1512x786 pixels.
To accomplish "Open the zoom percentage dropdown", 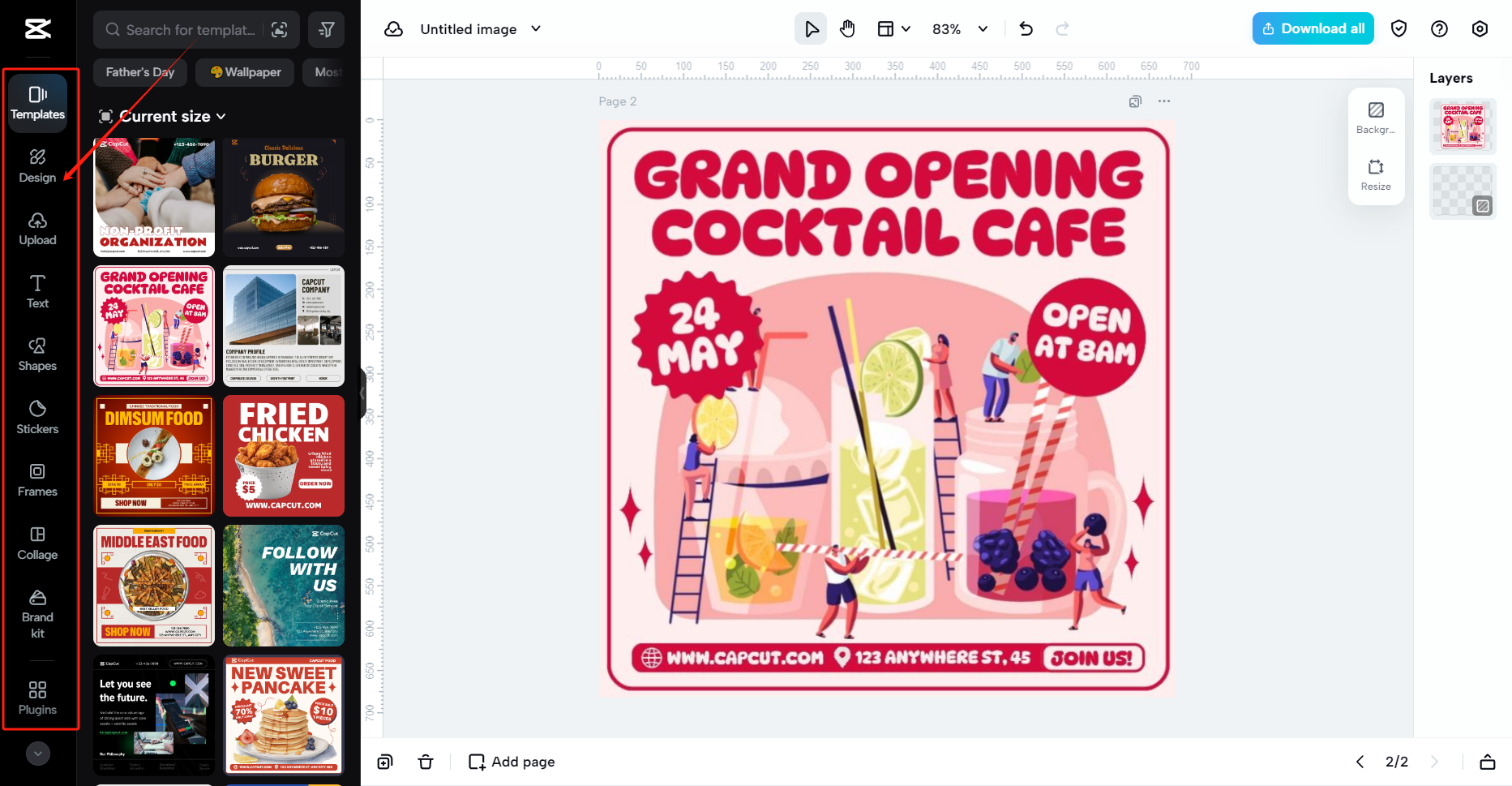I will pyautogui.click(x=959, y=28).
